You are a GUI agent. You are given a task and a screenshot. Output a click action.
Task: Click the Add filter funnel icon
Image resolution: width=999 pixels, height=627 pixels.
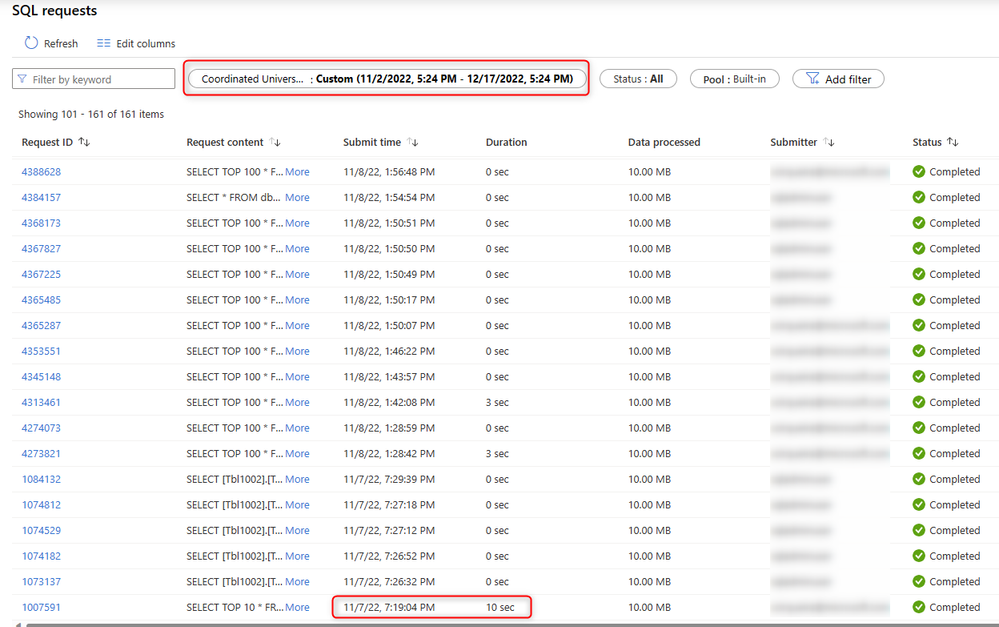812,78
